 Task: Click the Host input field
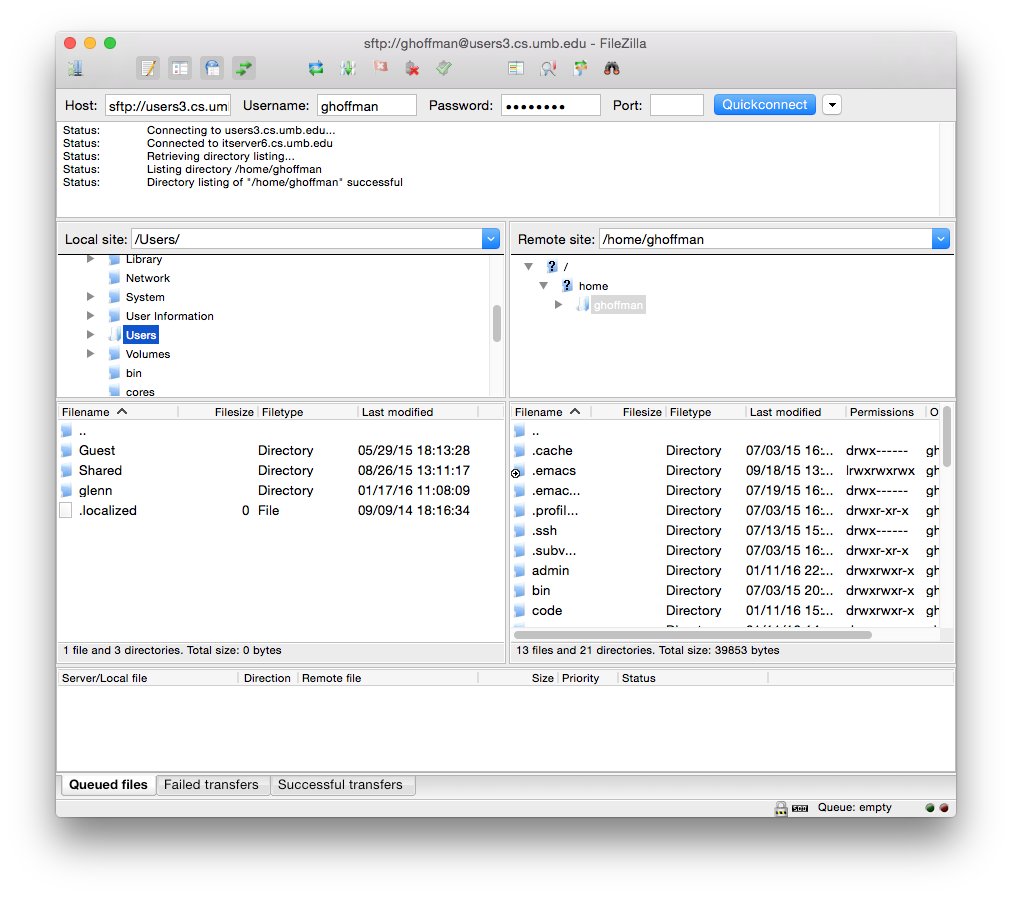(168, 105)
